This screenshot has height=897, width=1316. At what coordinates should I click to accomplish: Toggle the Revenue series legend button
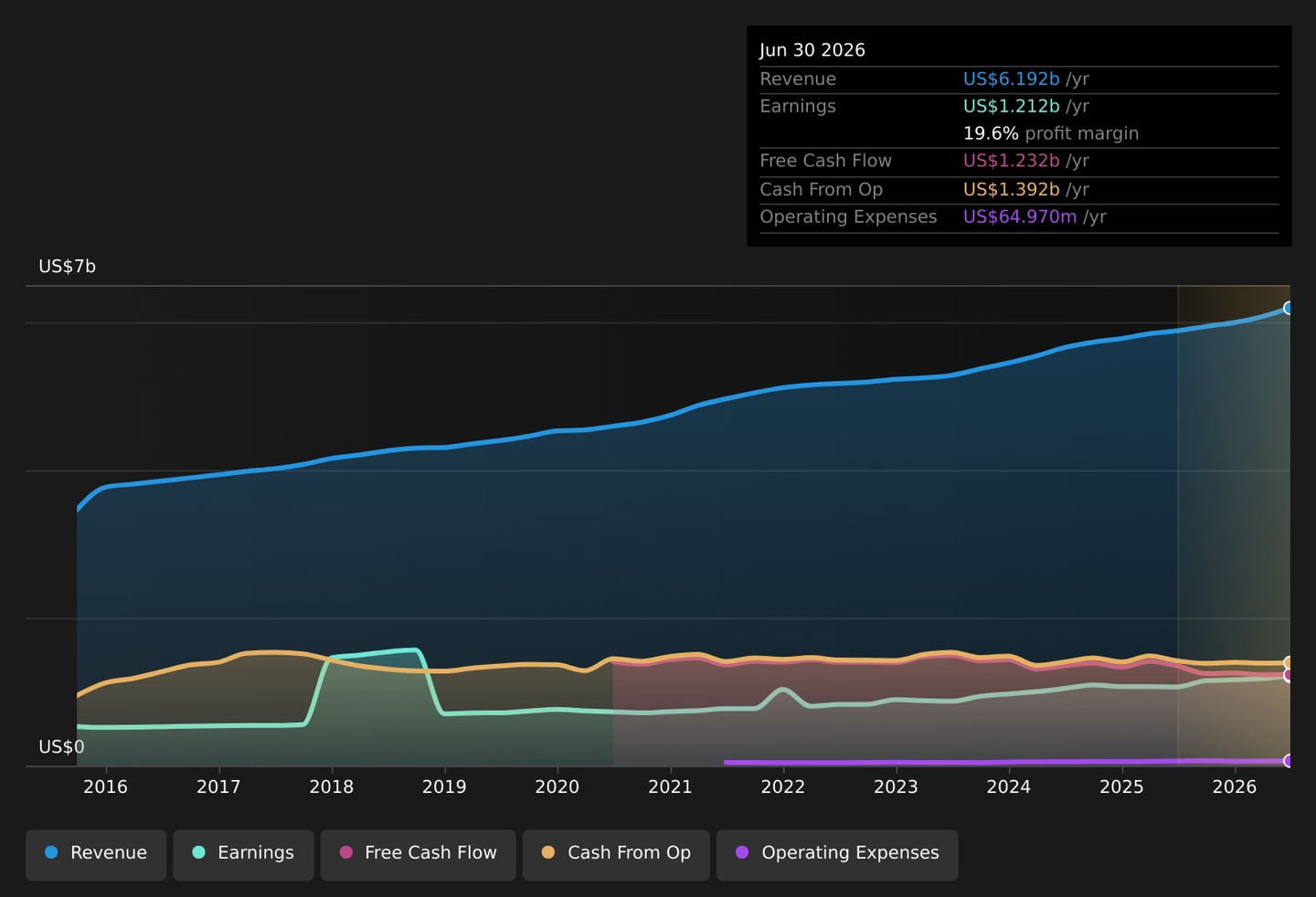click(x=96, y=855)
